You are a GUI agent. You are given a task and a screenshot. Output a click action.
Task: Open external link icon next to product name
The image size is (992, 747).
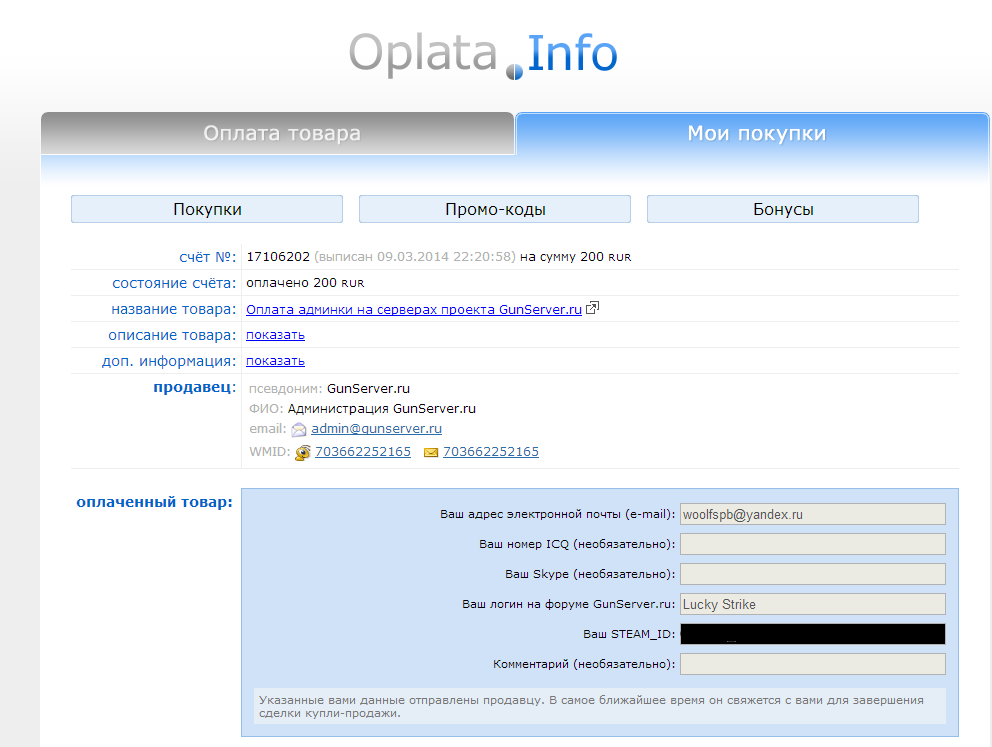tap(592, 309)
